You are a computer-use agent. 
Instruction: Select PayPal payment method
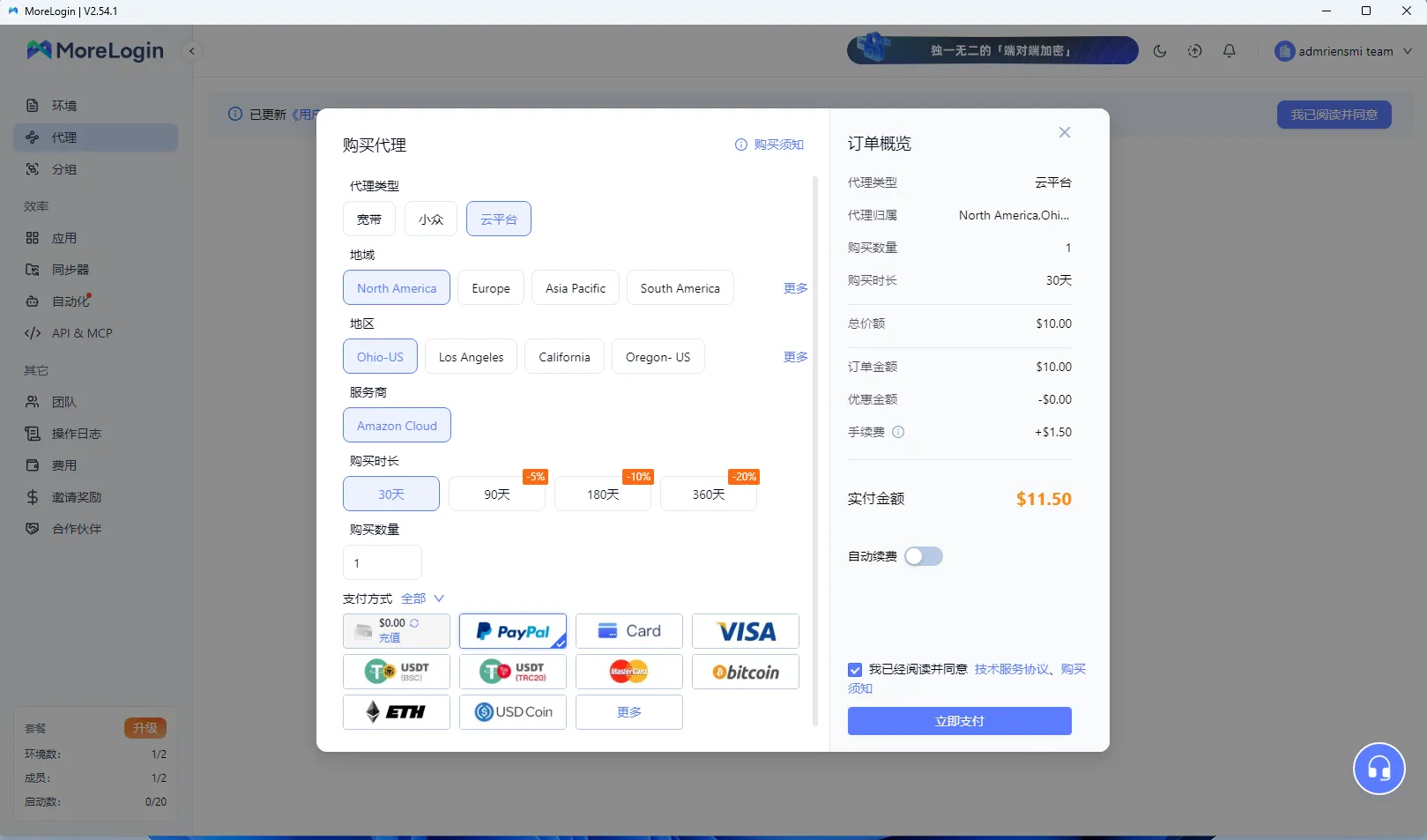click(x=513, y=631)
